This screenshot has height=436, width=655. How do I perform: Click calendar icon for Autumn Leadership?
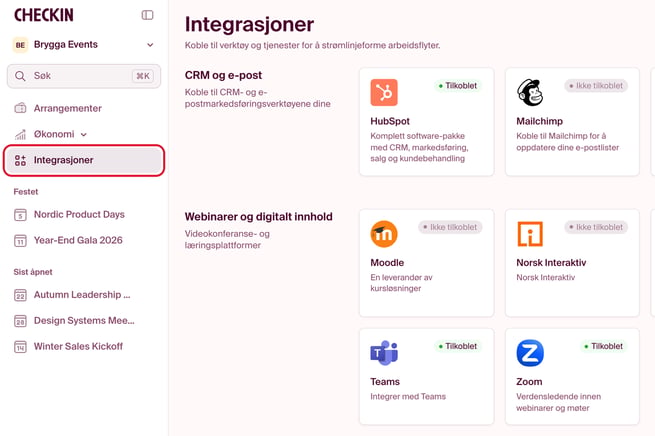click(20, 295)
